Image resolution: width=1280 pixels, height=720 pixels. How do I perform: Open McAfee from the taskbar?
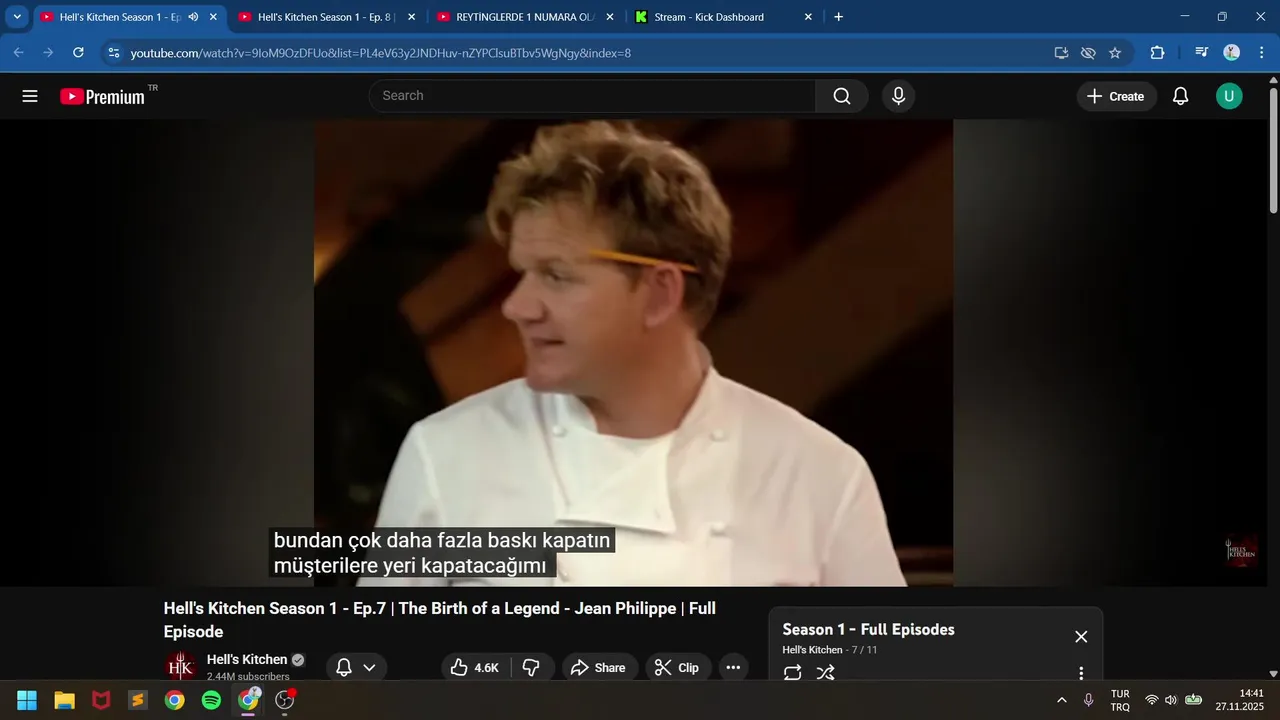(x=101, y=700)
